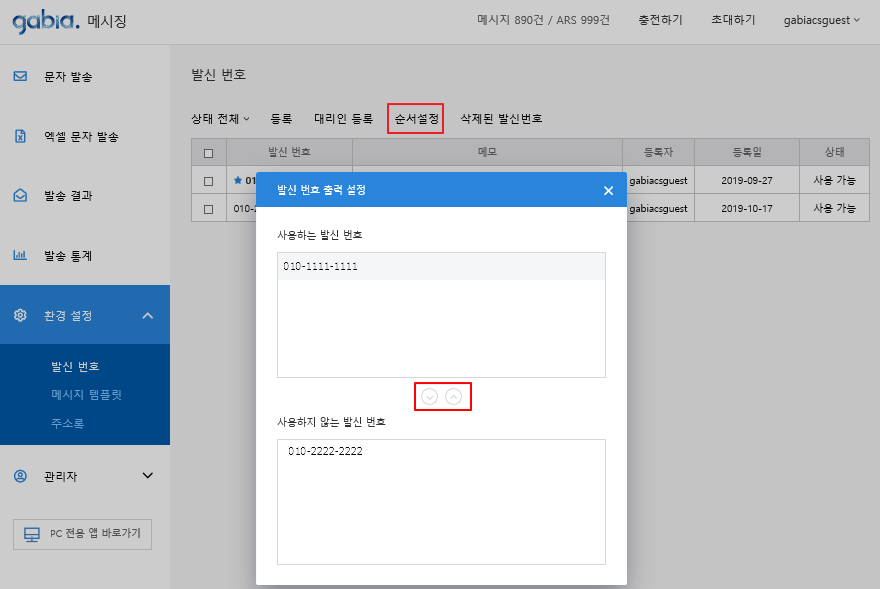Click the 관리자 user icon
This screenshot has height=589, width=880.
point(20,476)
